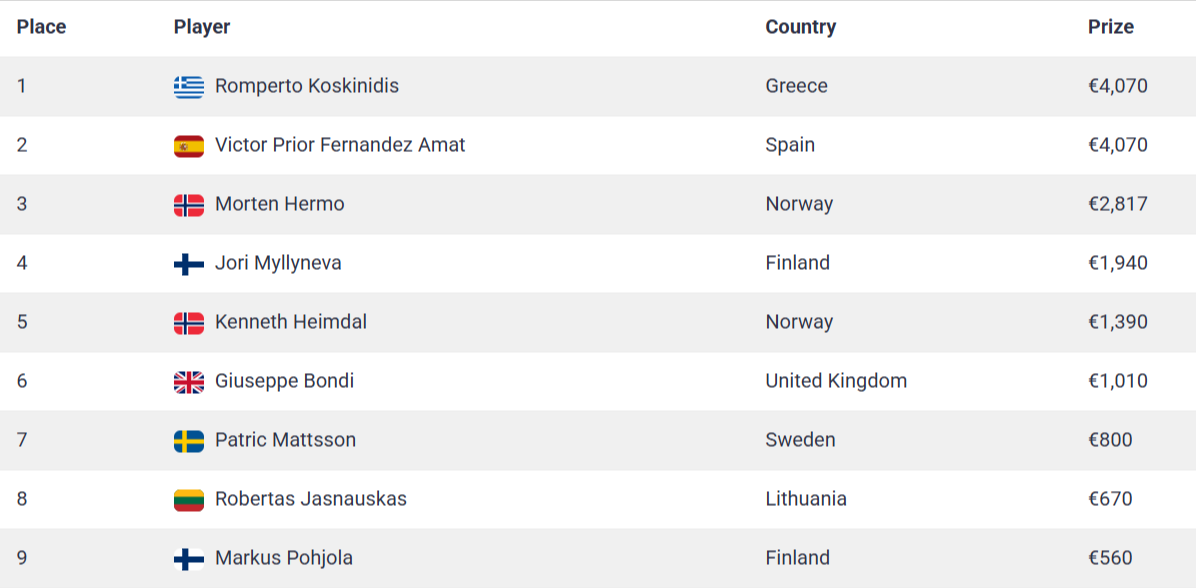
Task: Click the Greece flag icon
Action: [x=188, y=87]
